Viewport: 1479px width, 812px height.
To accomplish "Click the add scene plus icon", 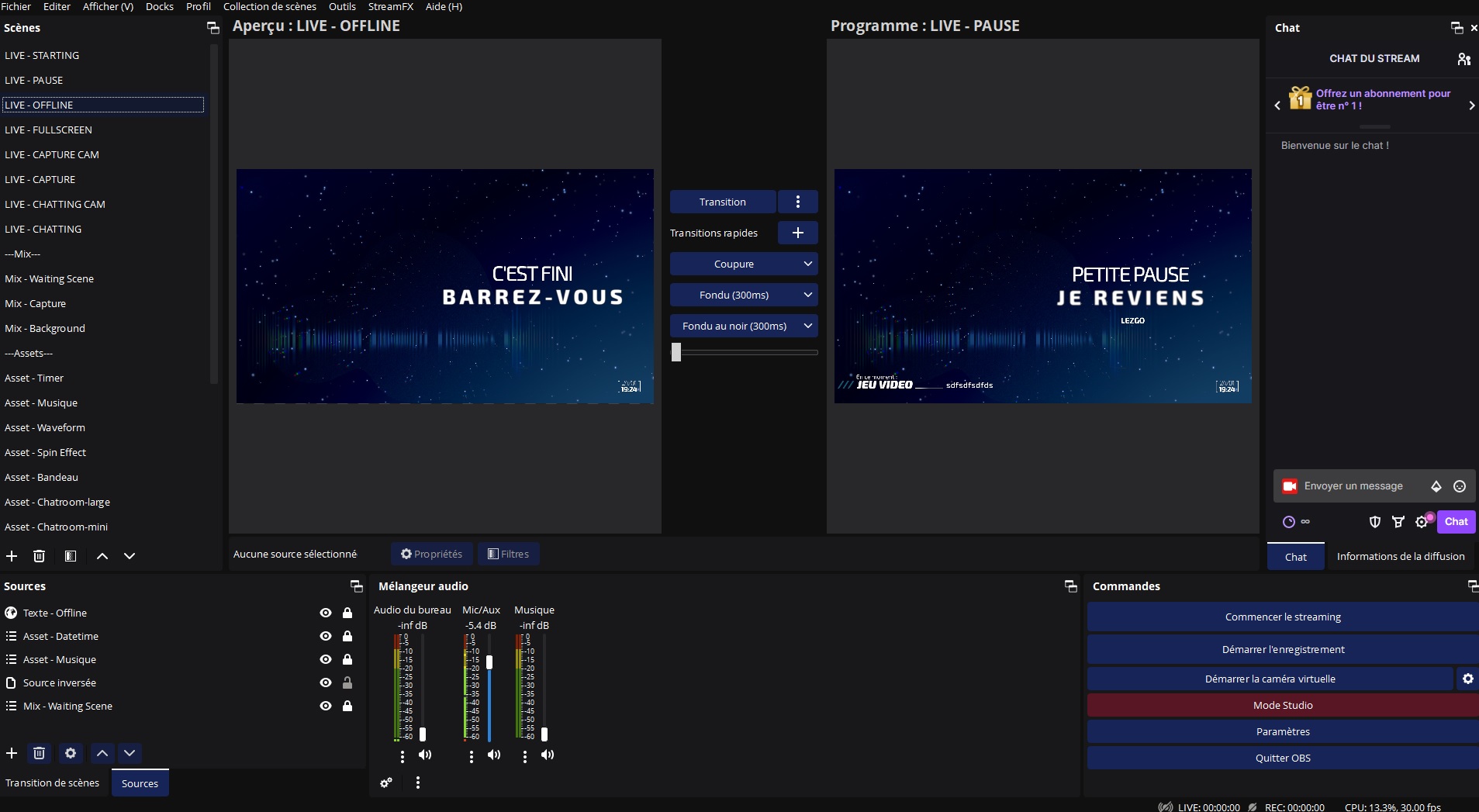I will (12, 556).
